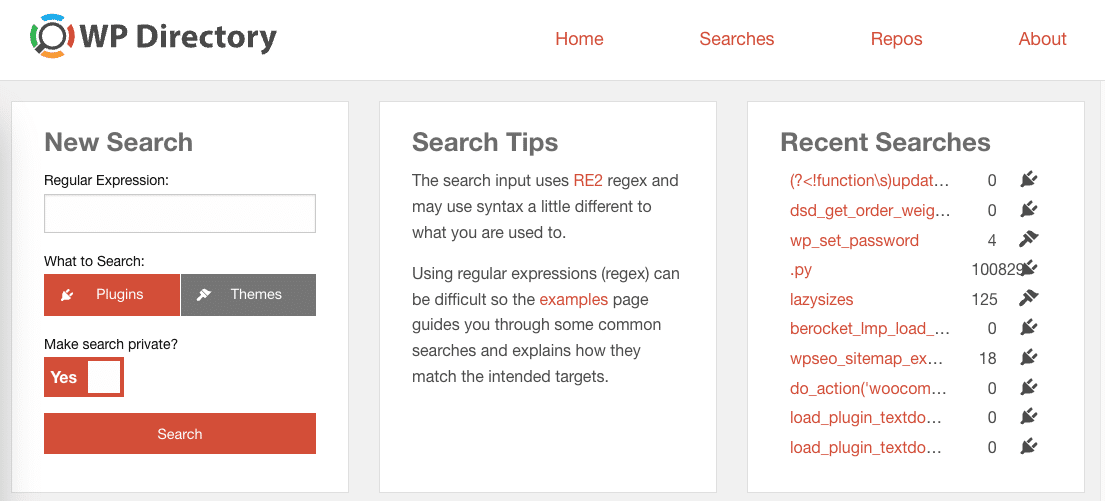Toggle the Make search private switch
This screenshot has height=501, width=1105.
pyautogui.click(x=84, y=377)
